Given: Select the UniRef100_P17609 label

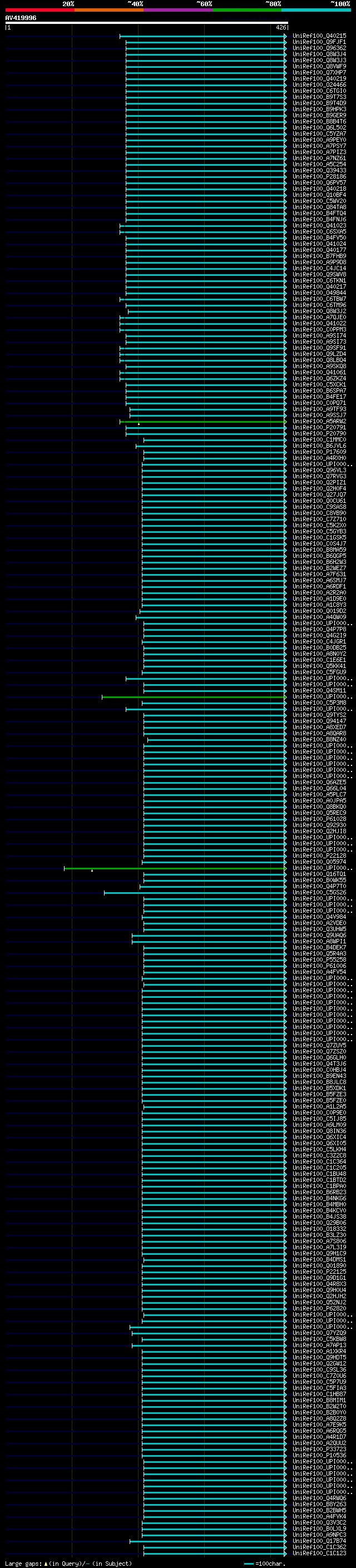Looking at the screenshot, I should click(319, 452).
